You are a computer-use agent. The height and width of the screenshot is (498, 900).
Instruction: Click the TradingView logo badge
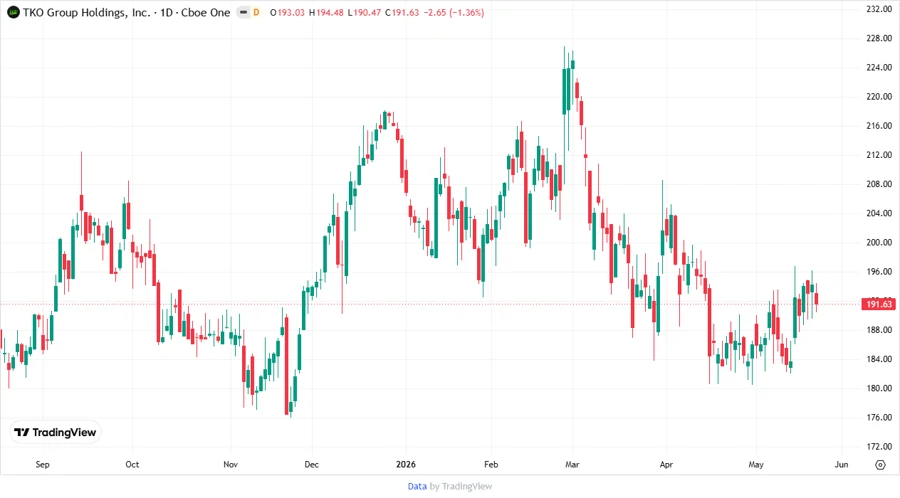pos(56,433)
